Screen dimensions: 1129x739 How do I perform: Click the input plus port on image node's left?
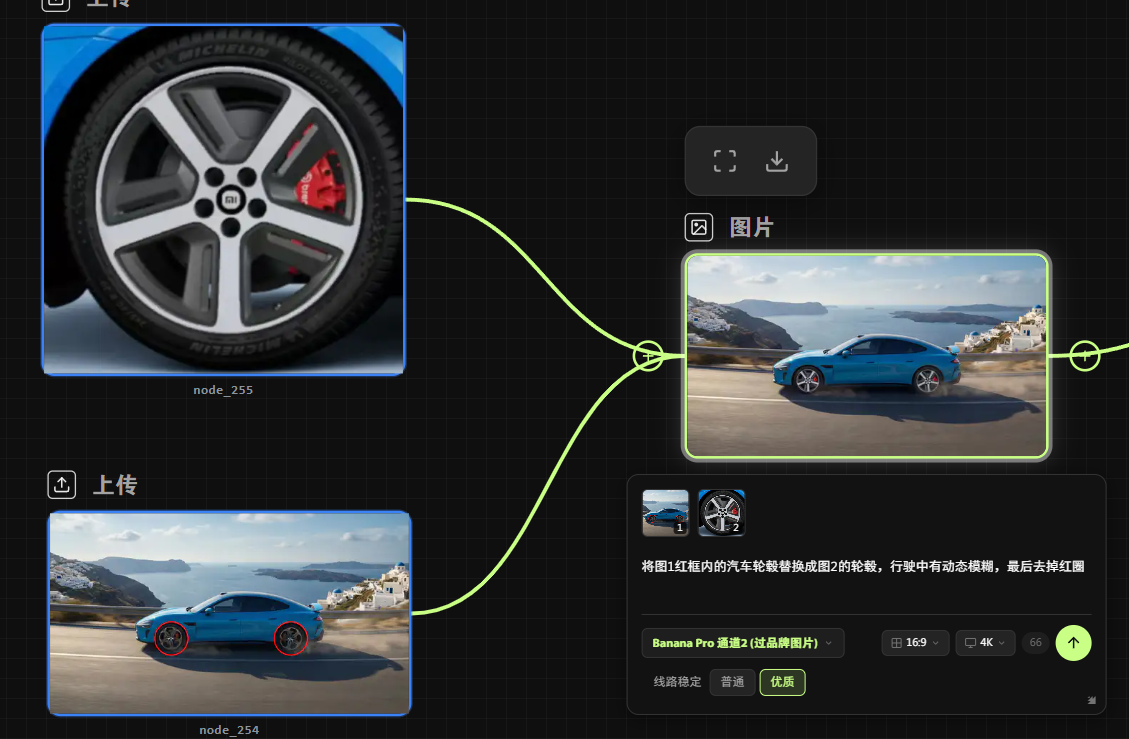point(648,355)
